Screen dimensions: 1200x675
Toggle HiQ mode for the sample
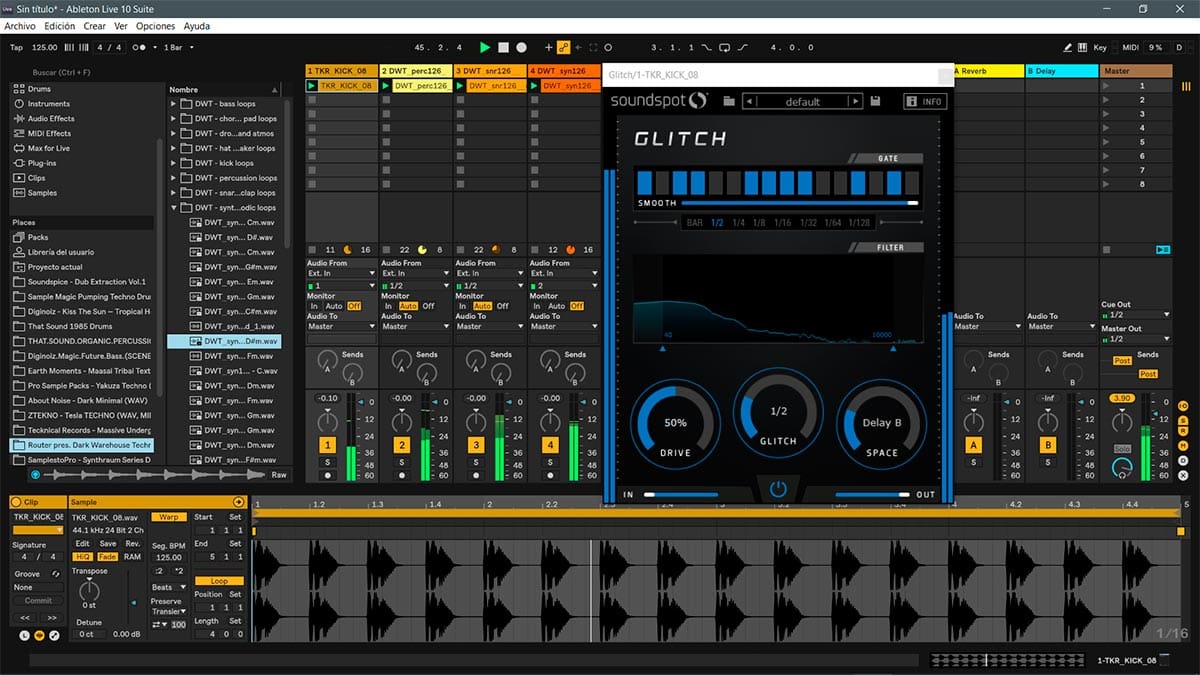pyautogui.click(x=84, y=556)
